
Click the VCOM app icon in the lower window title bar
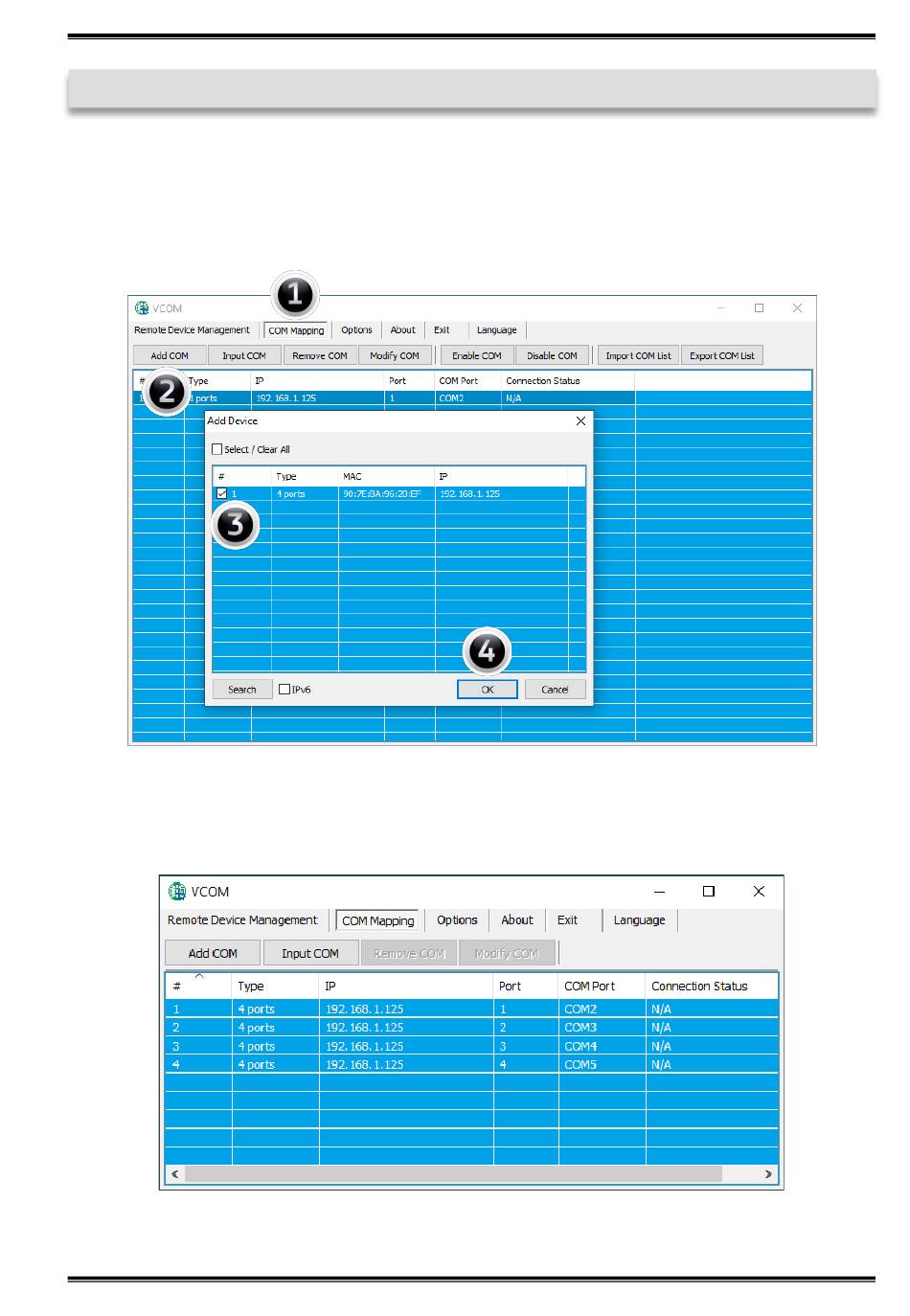(x=177, y=892)
